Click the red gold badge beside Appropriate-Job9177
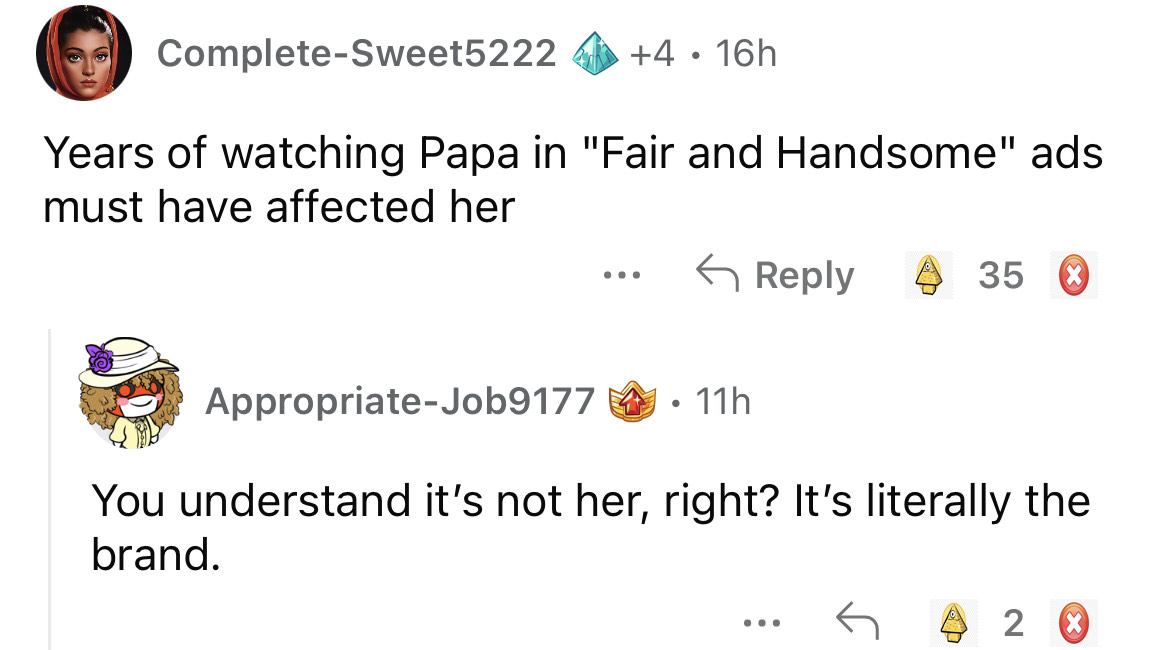This screenshot has width=1170, height=650. click(x=630, y=402)
